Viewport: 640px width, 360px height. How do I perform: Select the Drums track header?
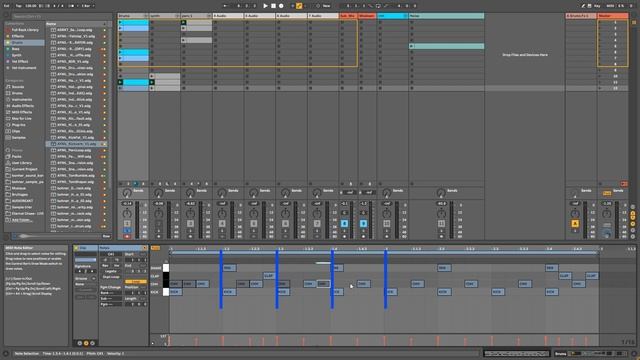coord(133,16)
